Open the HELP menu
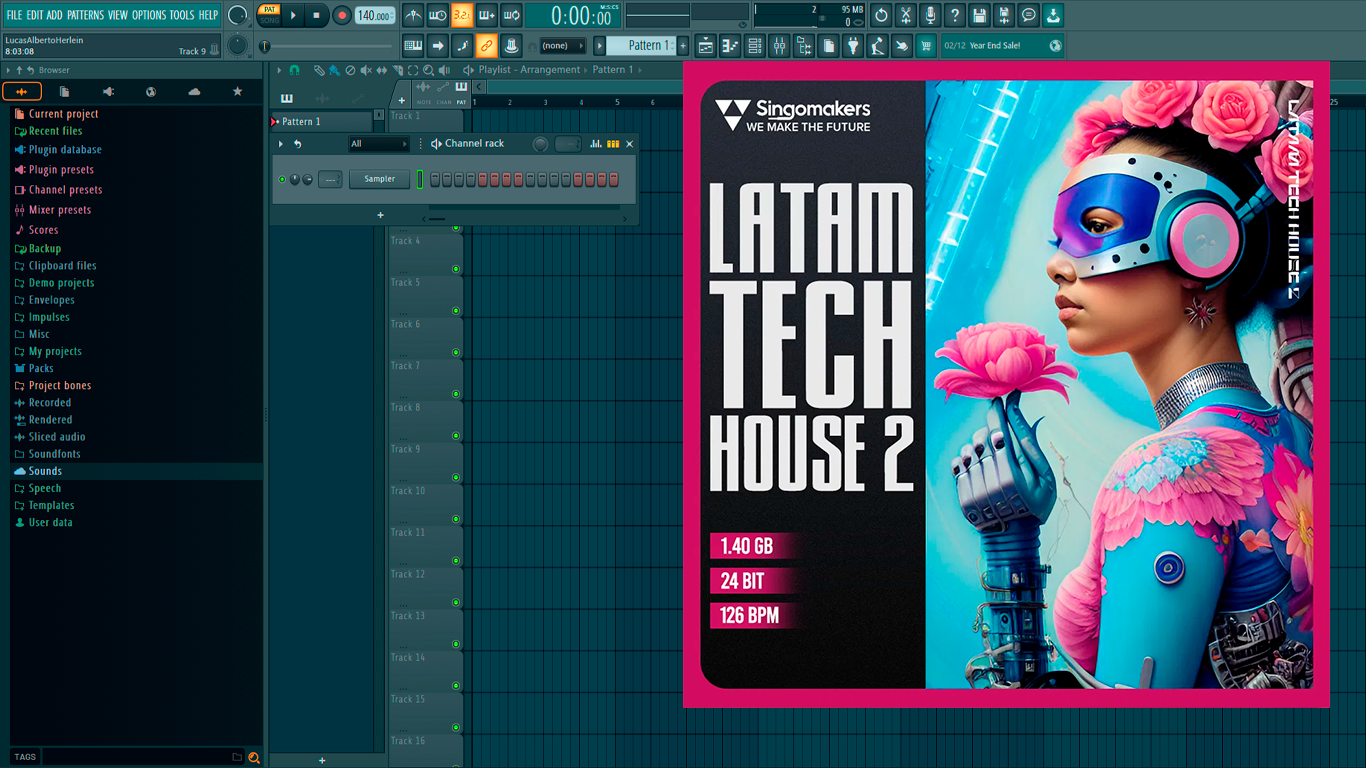The height and width of the screenshot is (768, 1366). point(208,15)
